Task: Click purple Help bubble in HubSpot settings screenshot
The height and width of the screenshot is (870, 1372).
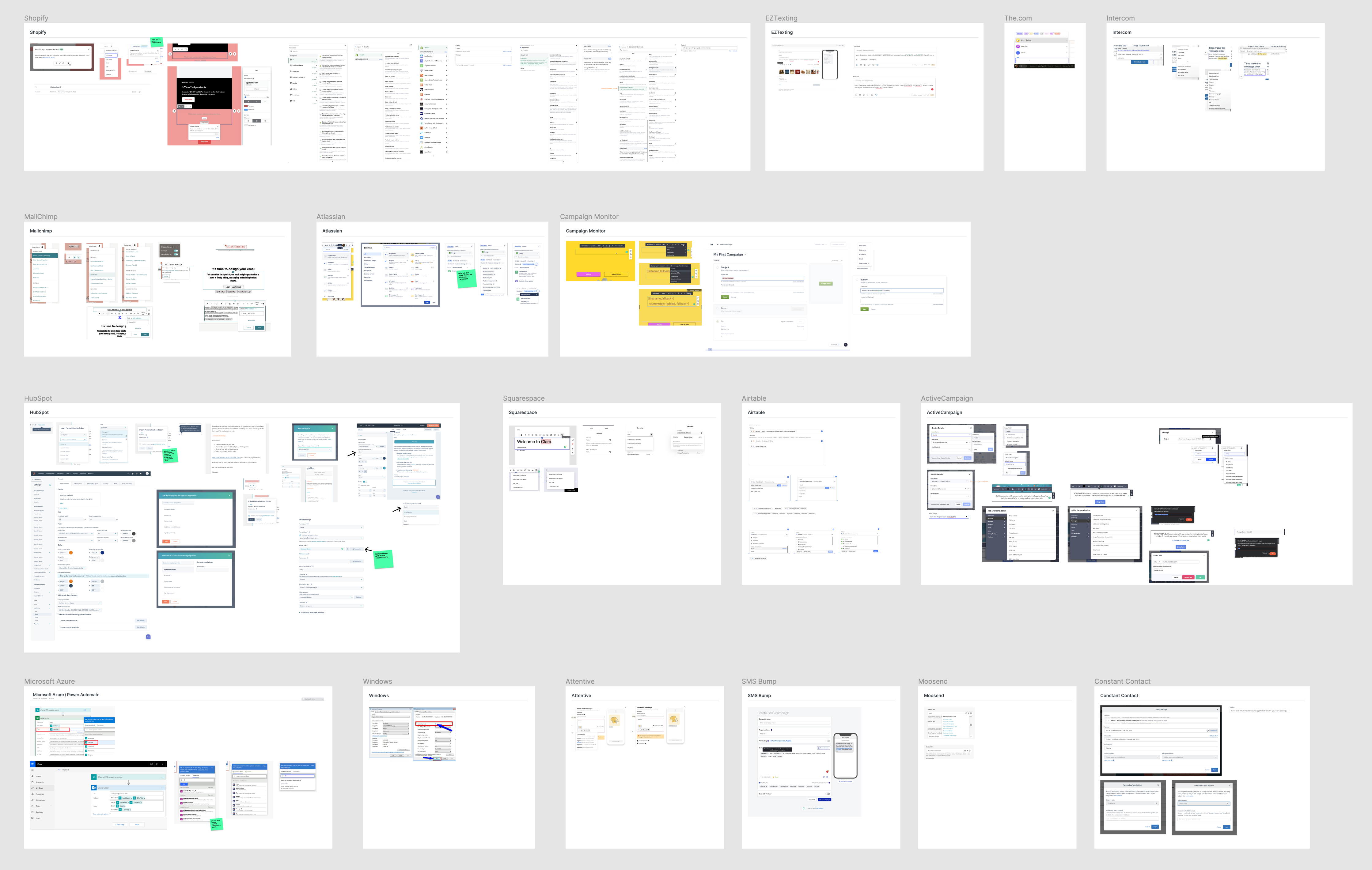Action: [x=148, y=636]
